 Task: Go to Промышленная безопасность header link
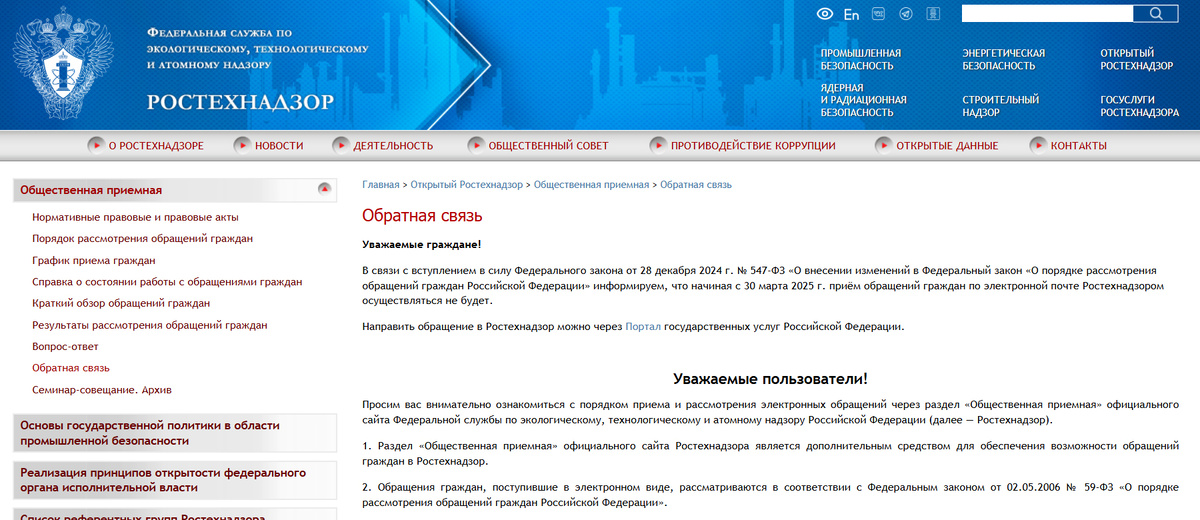pos(861,59)
